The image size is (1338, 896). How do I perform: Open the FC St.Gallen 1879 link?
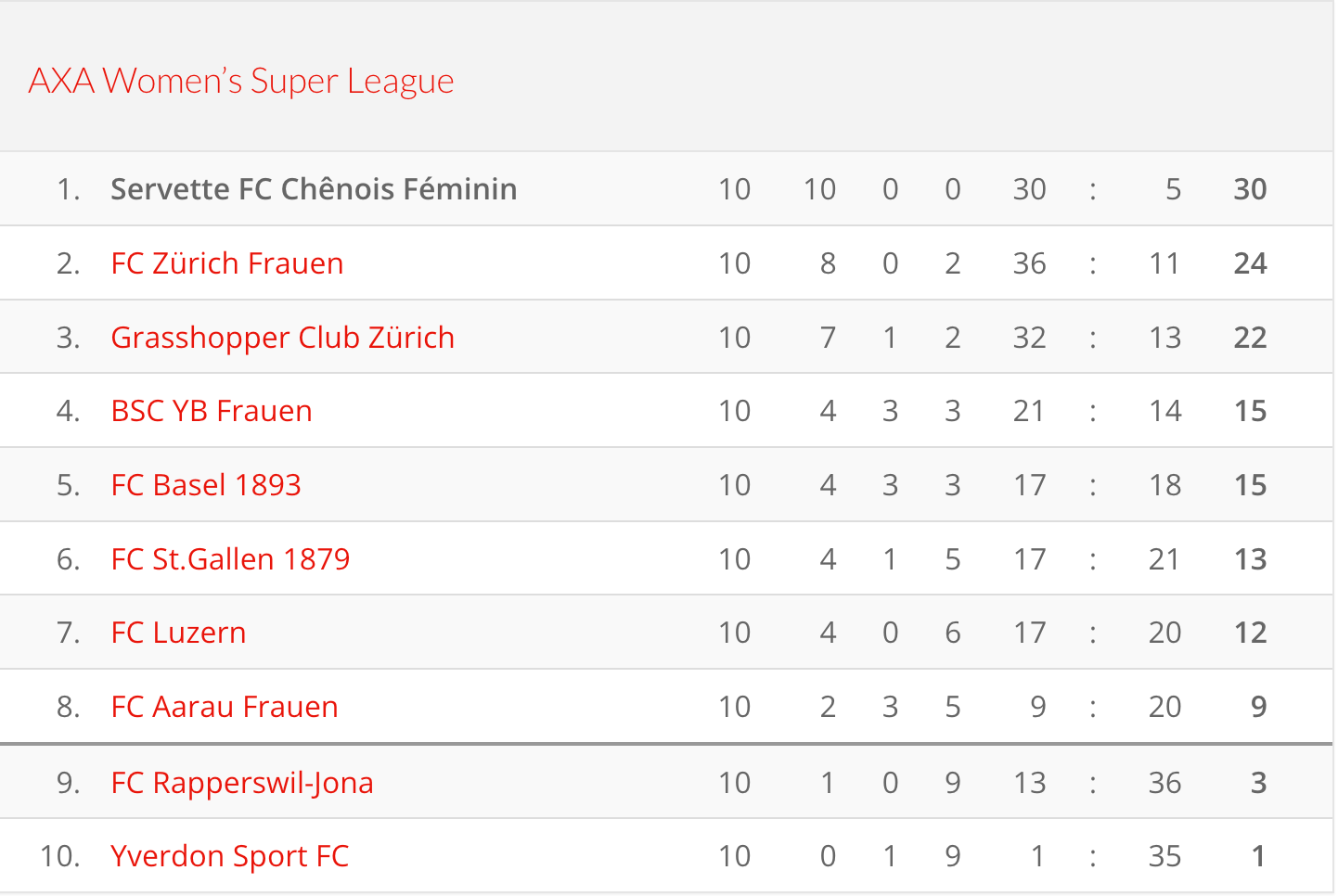(x=230, y=559)
